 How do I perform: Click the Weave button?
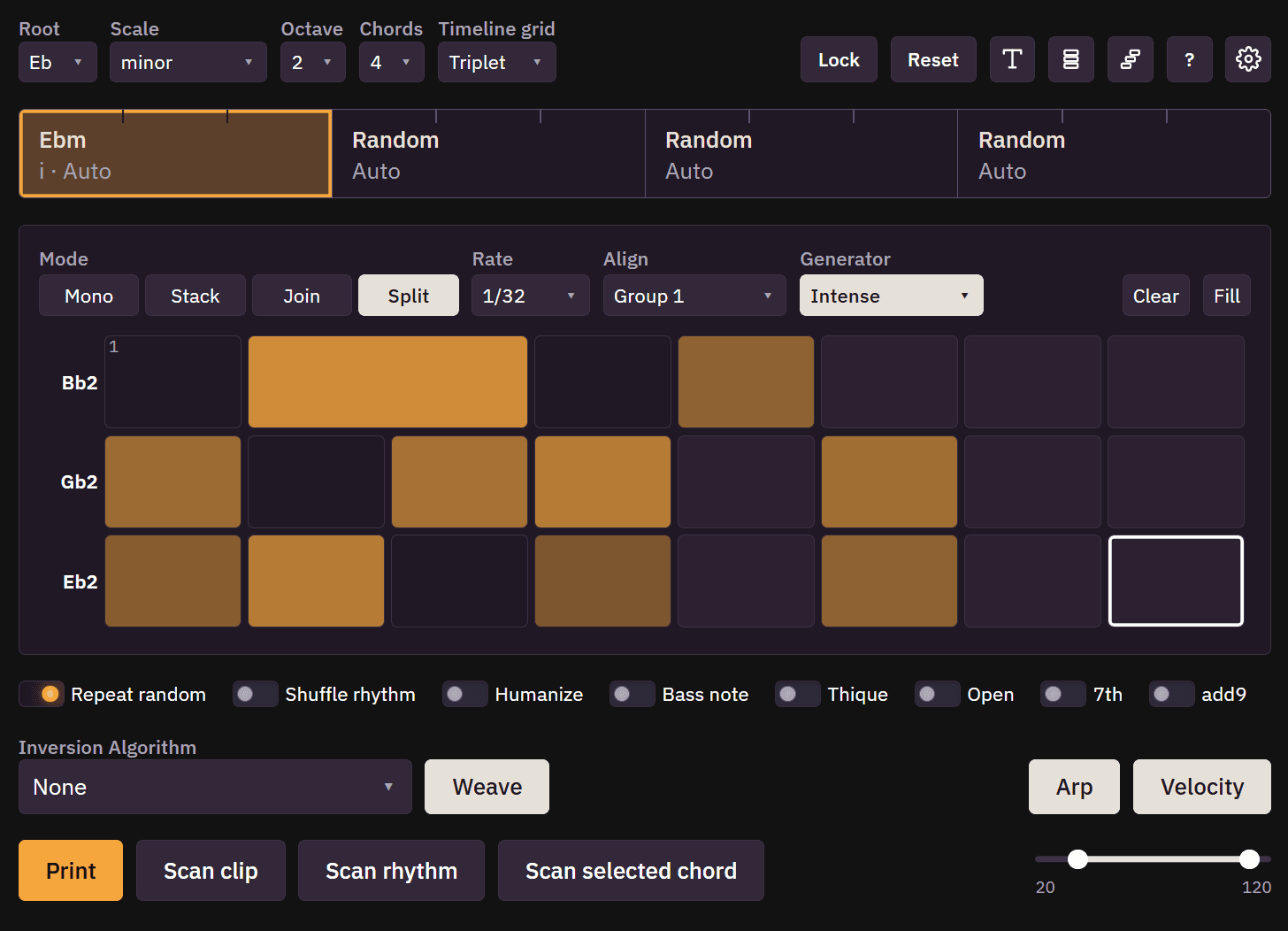tap(487, 787)
